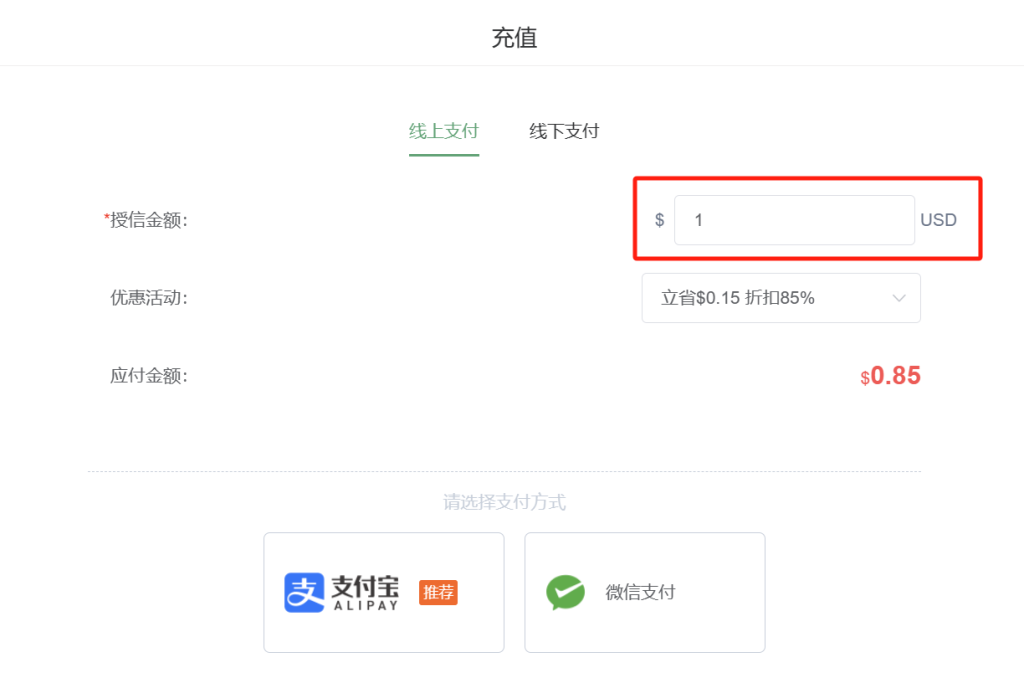
Task: Toggle to Alipay payment card selection
Action: (383, 592)
